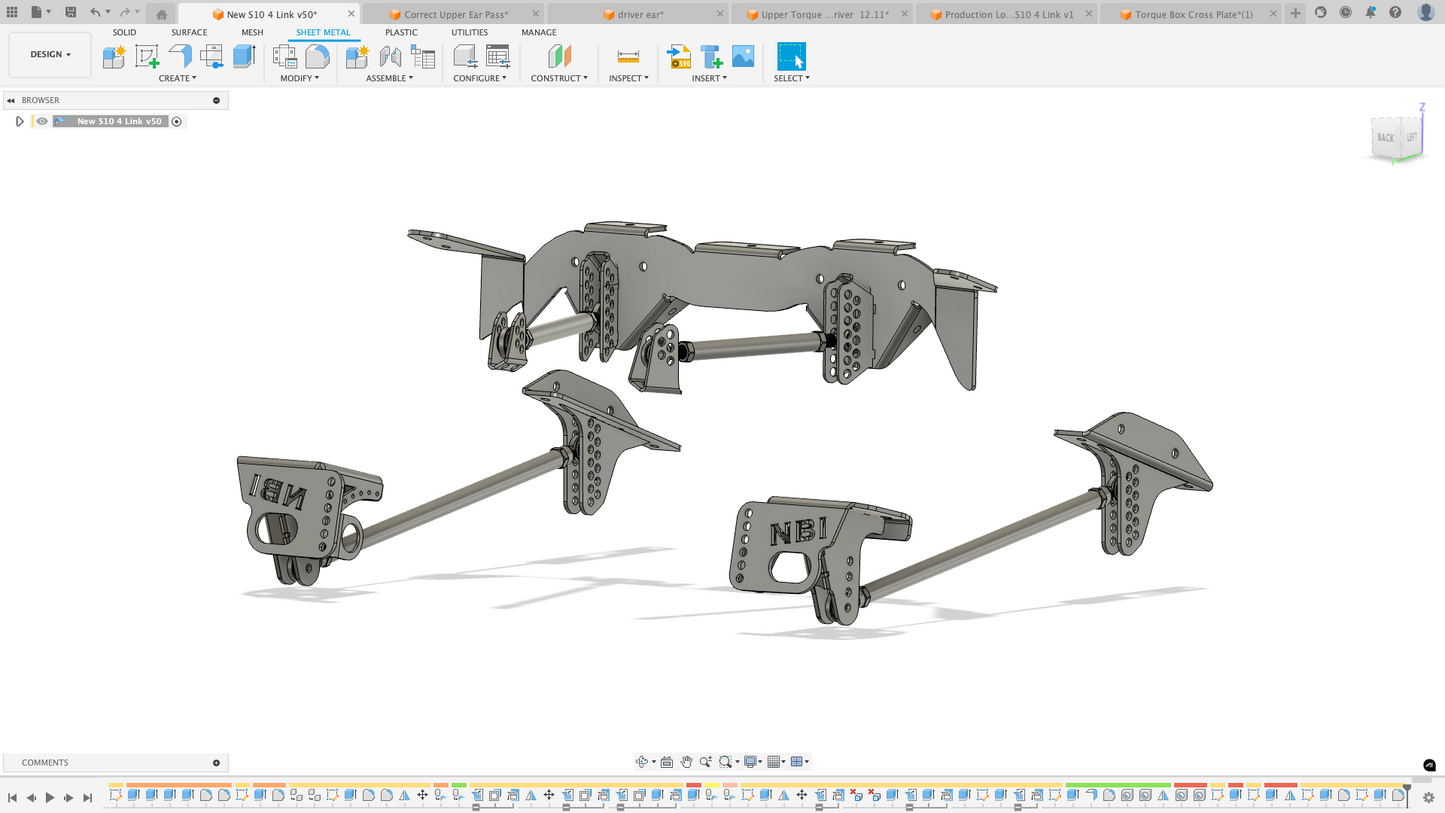Hide the Browser panel using double arrows
Screen dimensions: 1445x813
(11, 100)
